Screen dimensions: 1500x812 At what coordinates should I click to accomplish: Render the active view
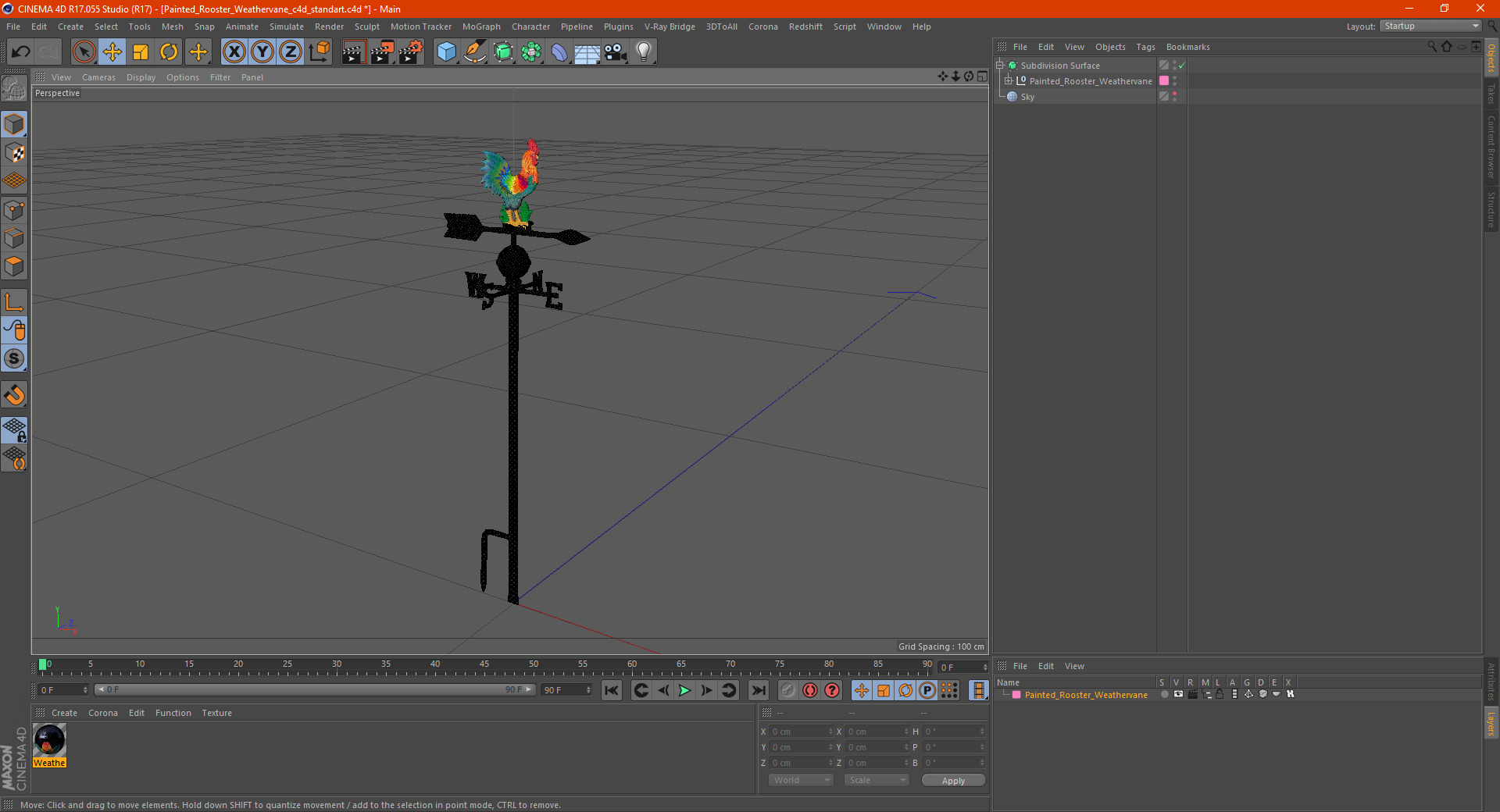click(353, 52)
